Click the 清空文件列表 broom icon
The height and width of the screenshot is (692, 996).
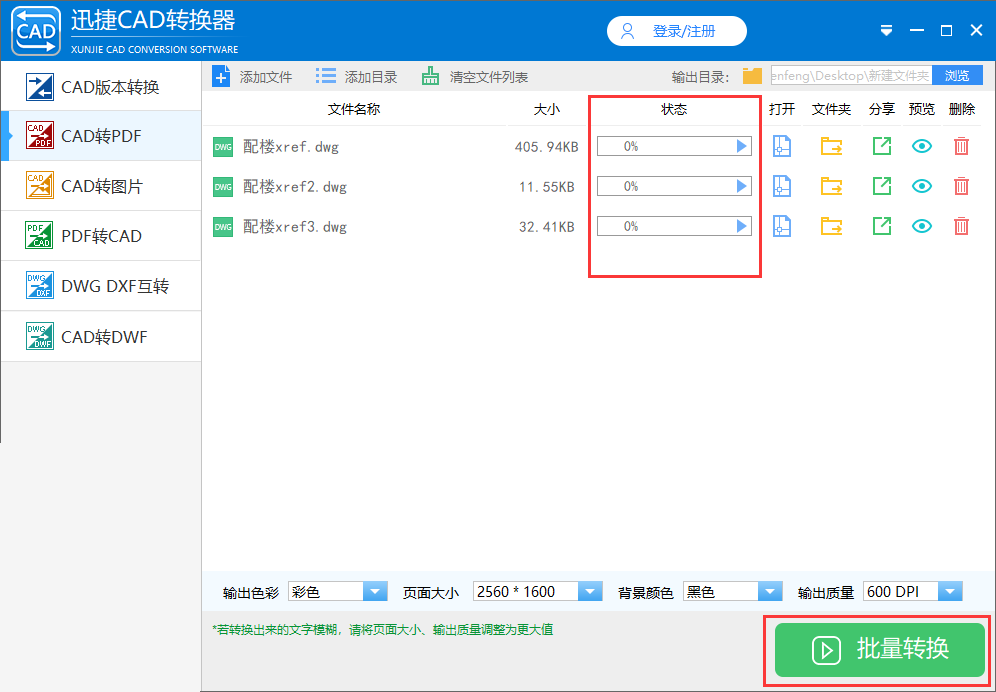(431, 76)
